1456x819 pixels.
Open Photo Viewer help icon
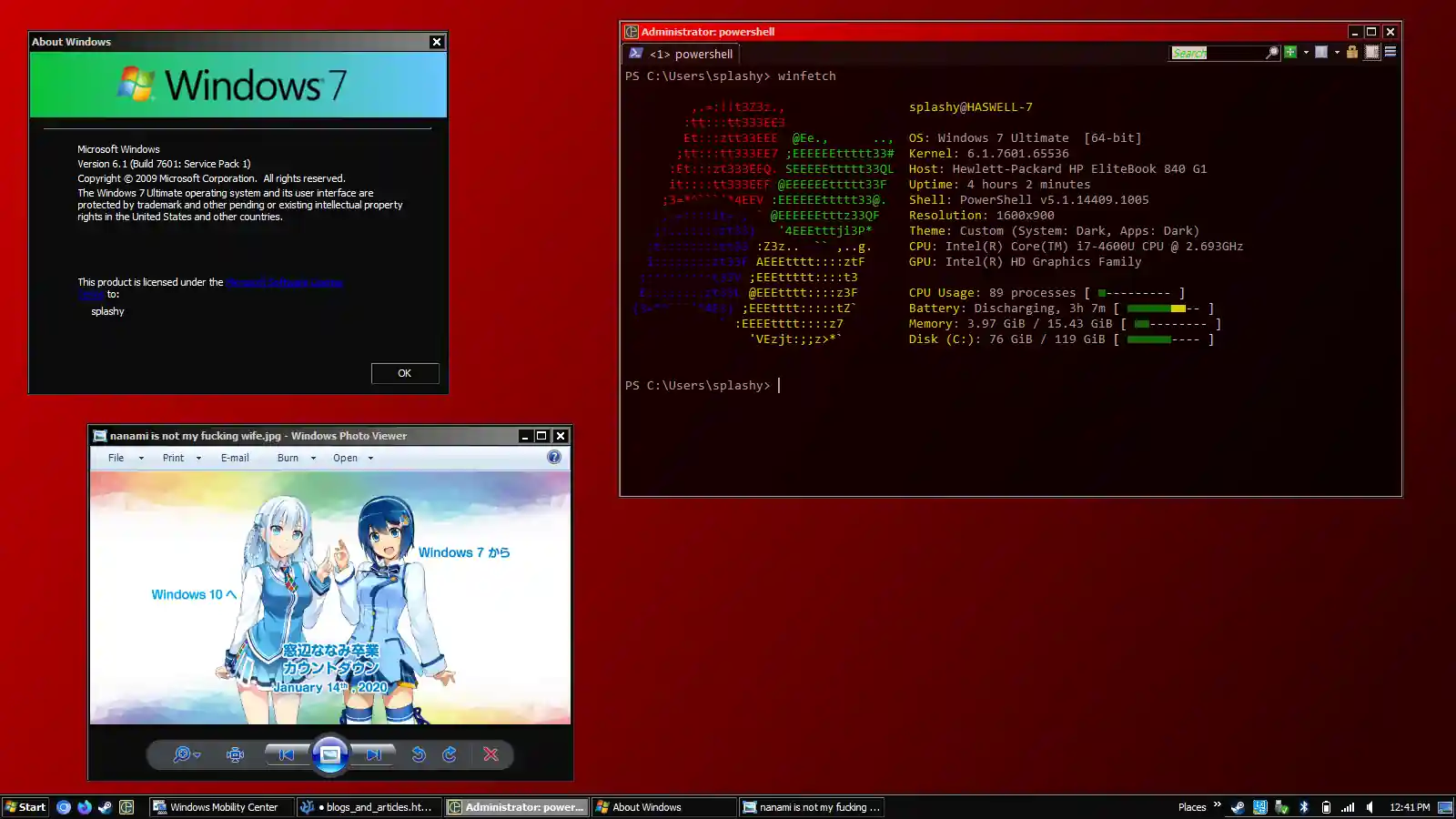[x=554, y=457]
